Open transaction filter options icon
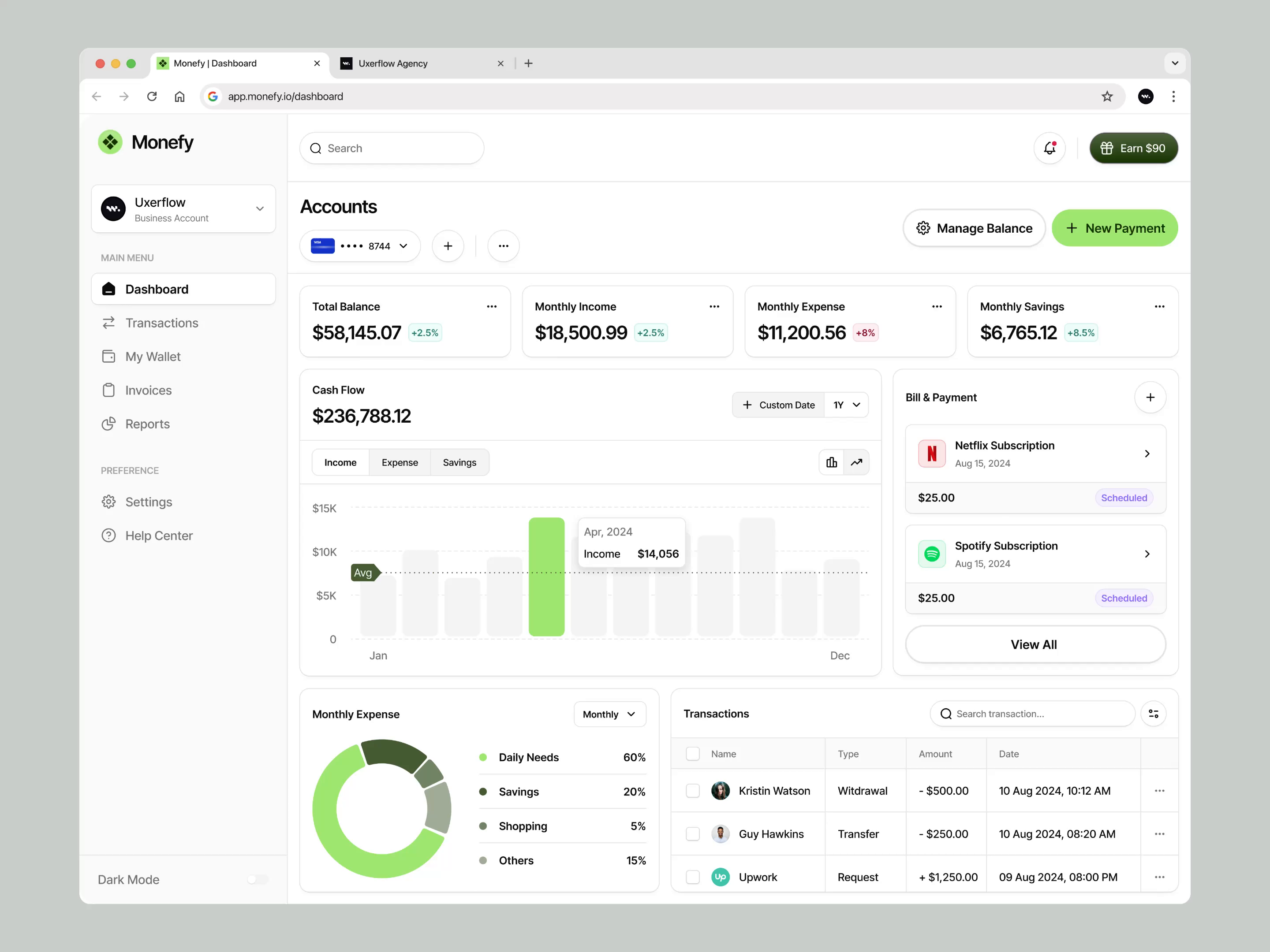1270x952 pixels. coord(1154,713)
